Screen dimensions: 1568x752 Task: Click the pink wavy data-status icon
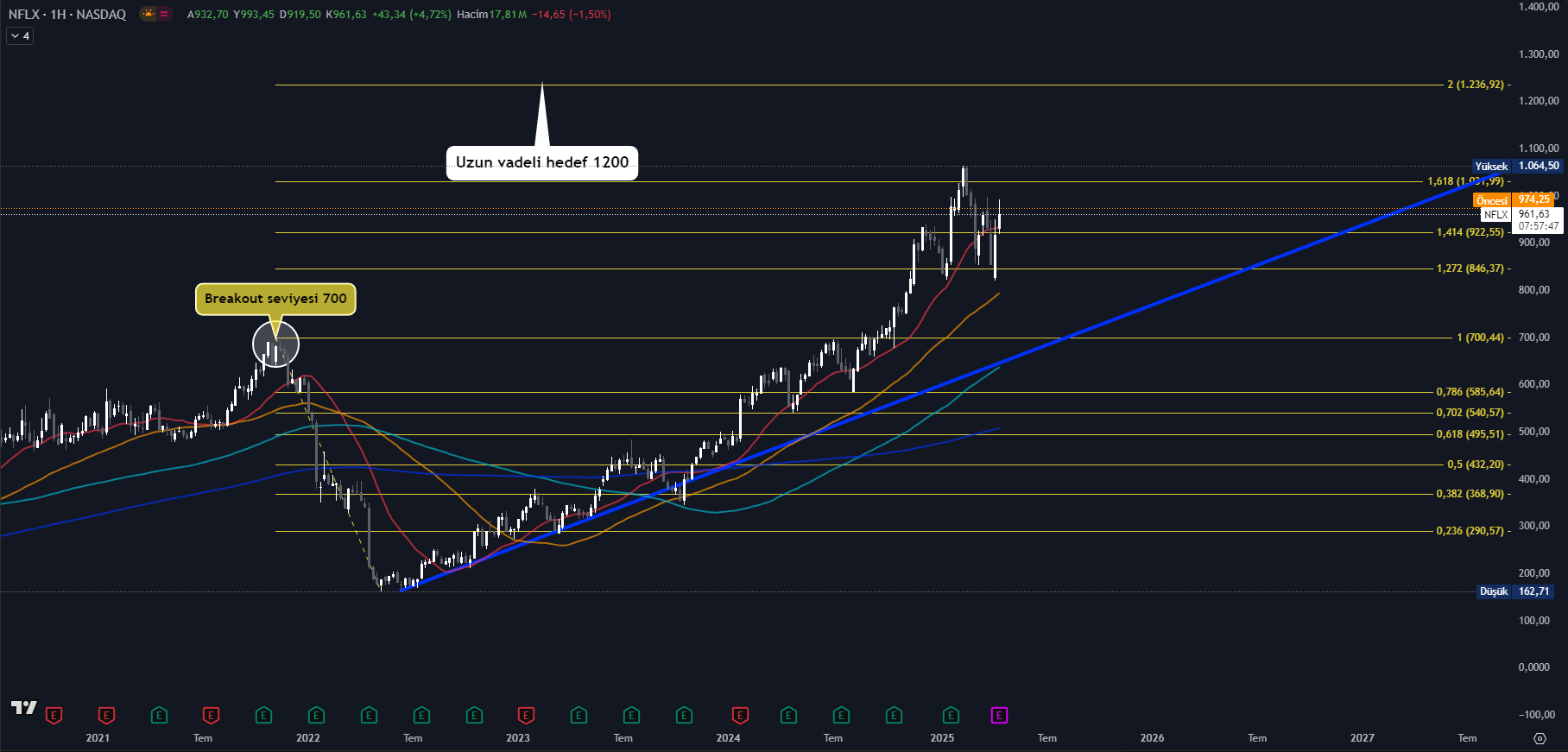click(164, 14)
